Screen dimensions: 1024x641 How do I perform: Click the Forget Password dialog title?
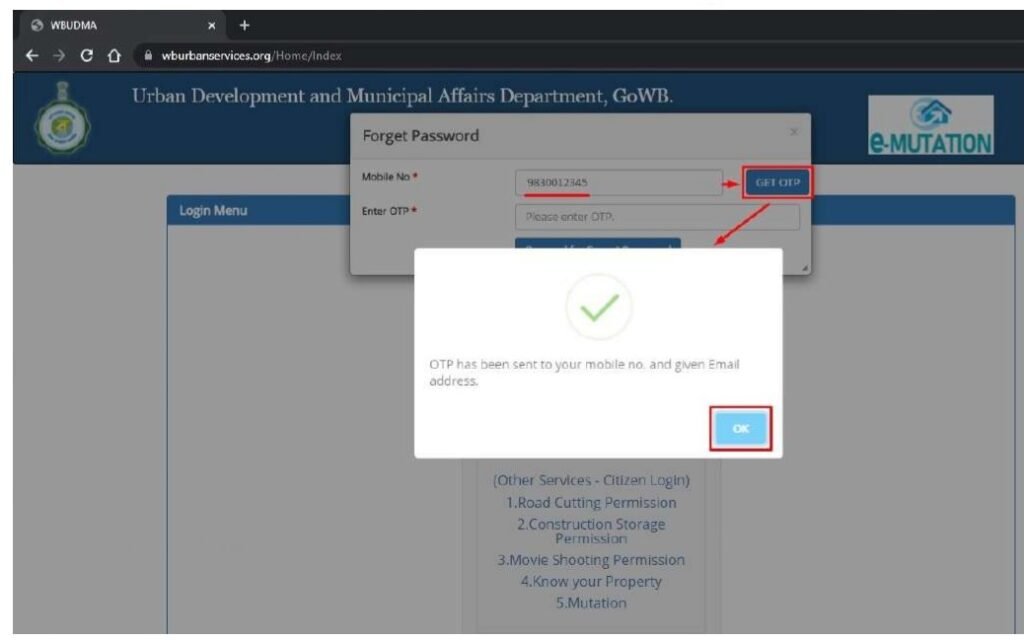pyautogui.click(x=421, y=136)
